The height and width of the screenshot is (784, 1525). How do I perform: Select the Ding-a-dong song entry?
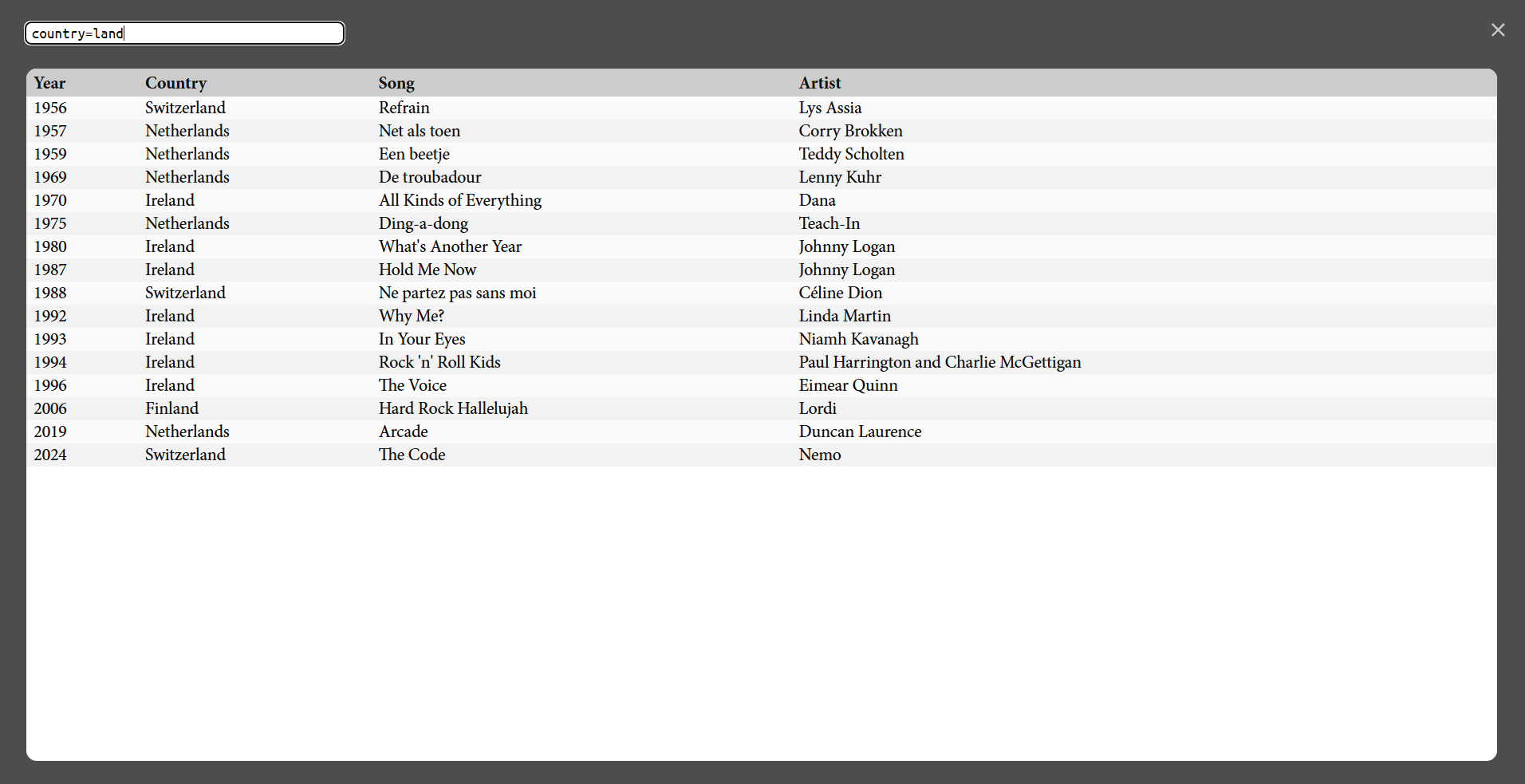[423, 223]
